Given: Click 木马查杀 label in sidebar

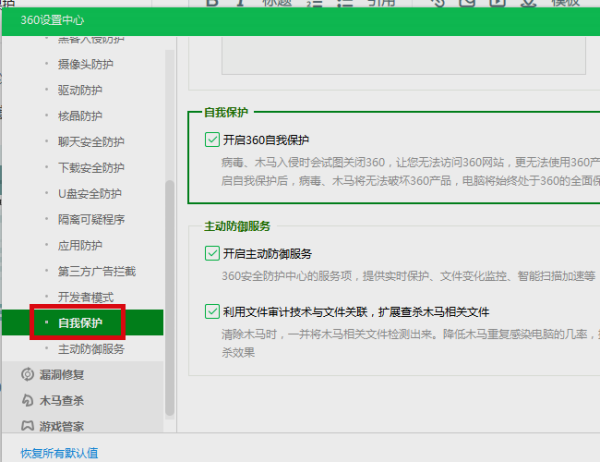Looking at the screenshot, I should (x=62, y=401).
